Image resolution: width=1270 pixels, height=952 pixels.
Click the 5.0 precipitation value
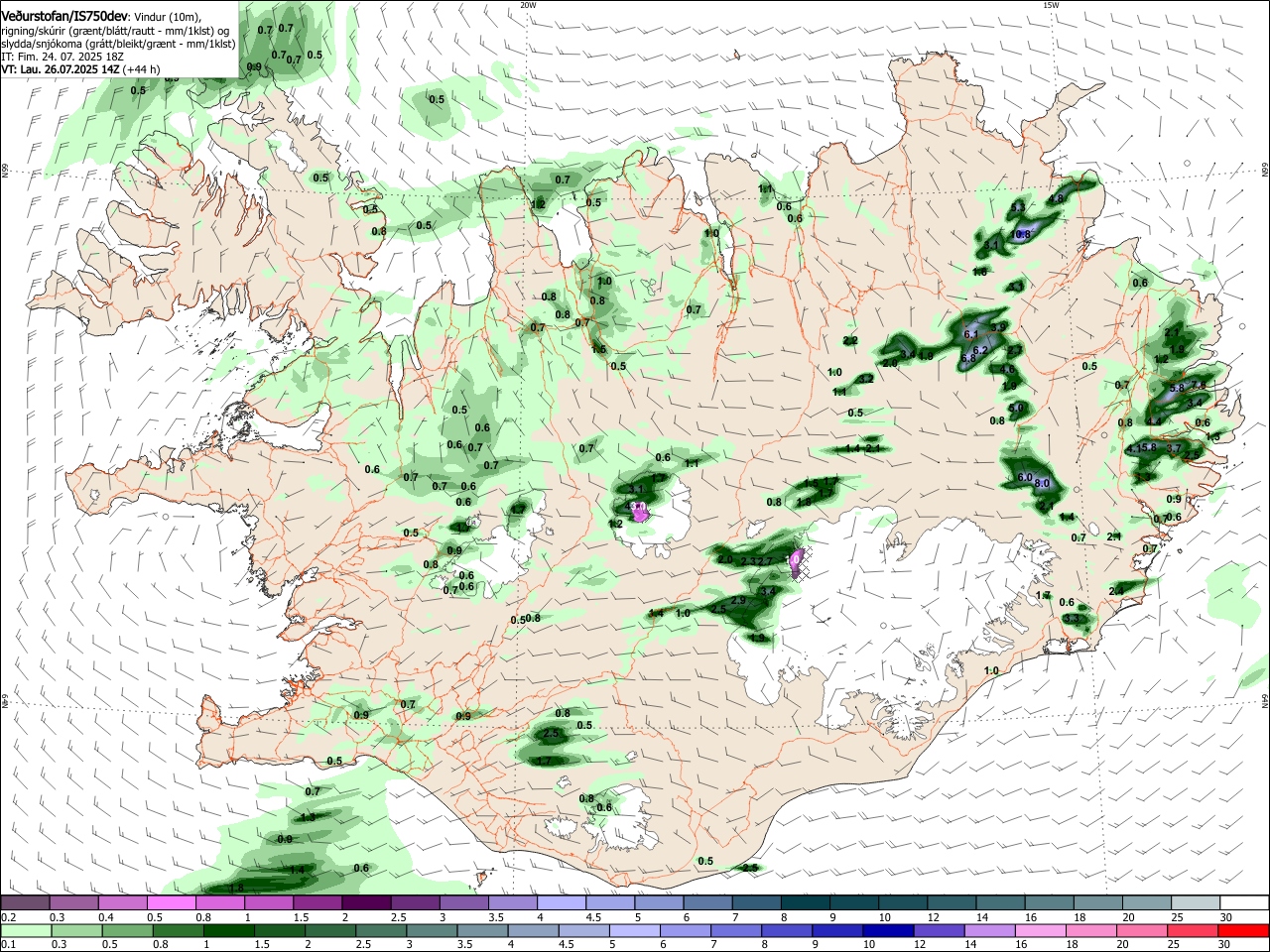point(1016,408)
